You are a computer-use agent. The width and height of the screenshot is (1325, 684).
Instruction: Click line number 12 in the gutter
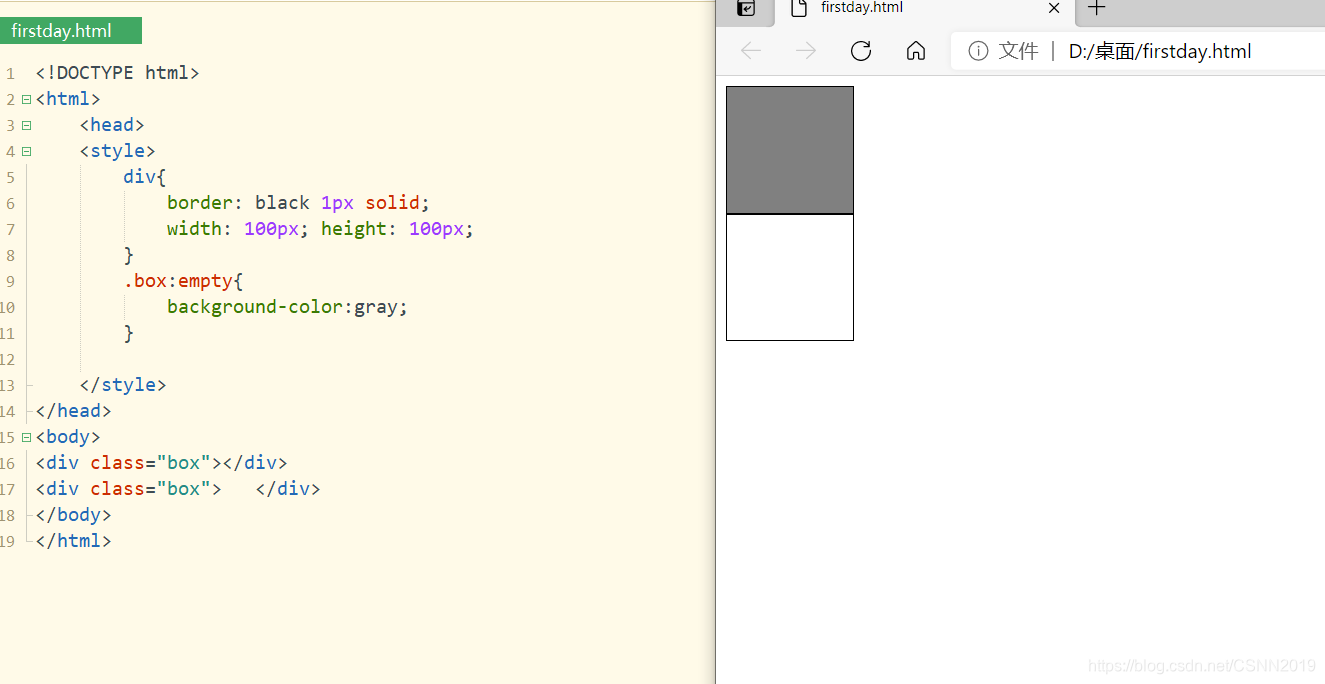point(8,359)
